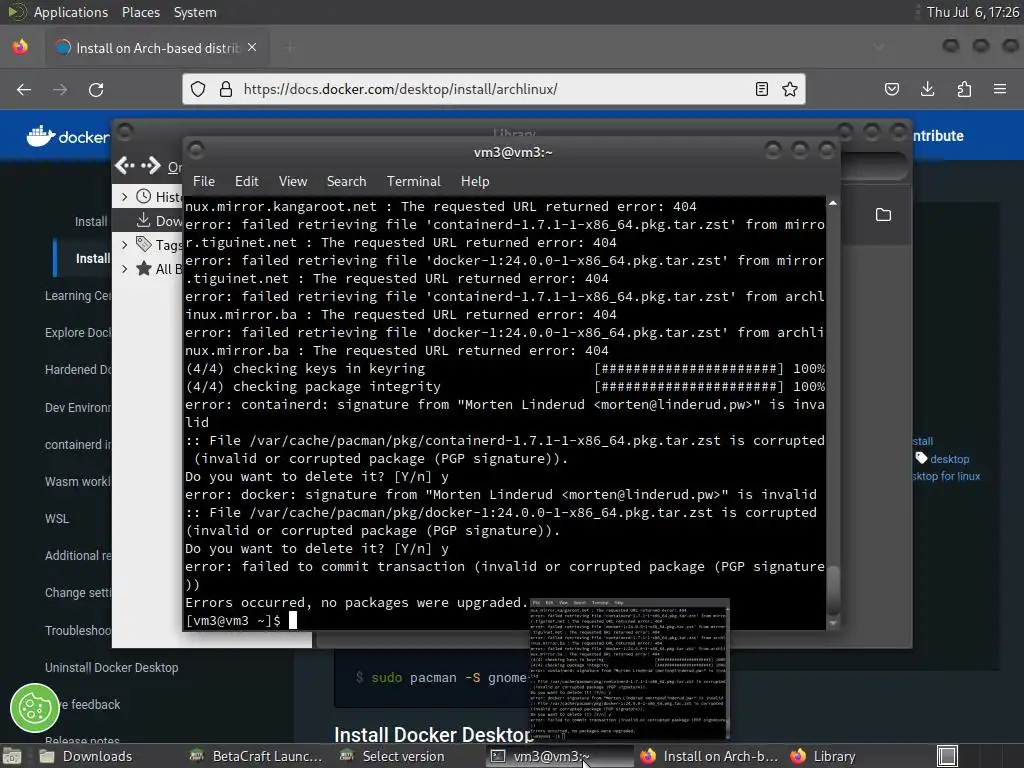Open the extensions puzzle icon
Viewport: 1024px width, 768px height.
[964, 89]
